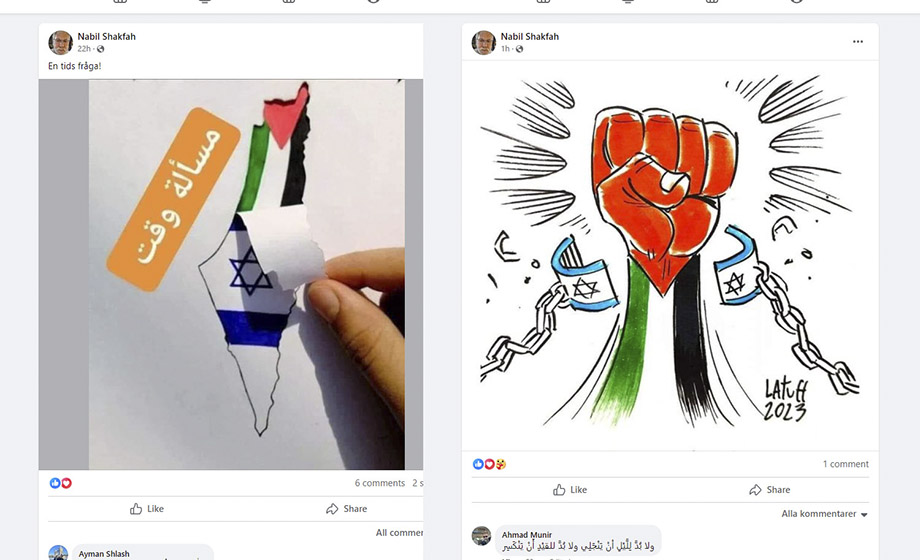Click public globe icon beside 22h timestamp

click(x=100, y=49)
